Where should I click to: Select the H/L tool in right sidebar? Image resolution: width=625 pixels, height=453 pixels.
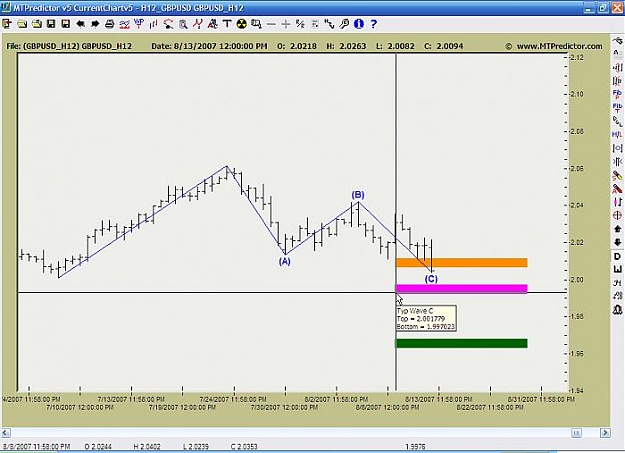pos(617,134)
